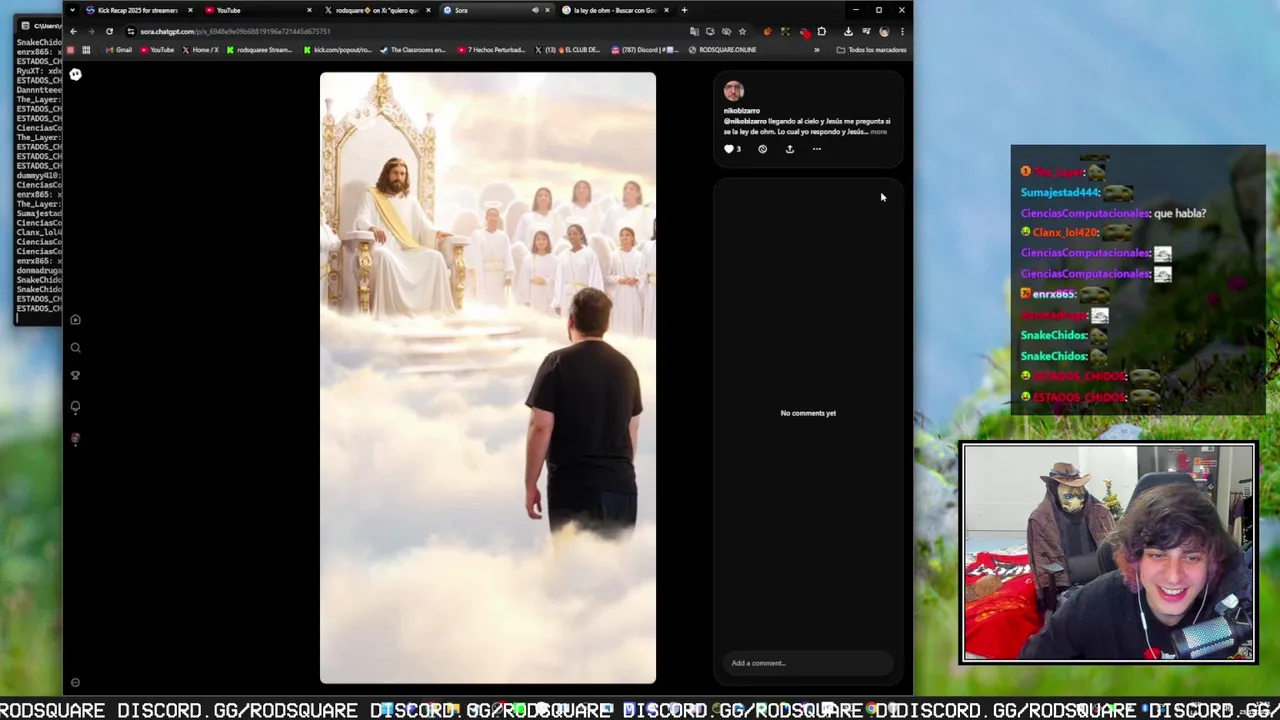Switch to the Kick Recap 2025 tab
The width and height of the screenshot is (1280, 720).
(137, 10)
